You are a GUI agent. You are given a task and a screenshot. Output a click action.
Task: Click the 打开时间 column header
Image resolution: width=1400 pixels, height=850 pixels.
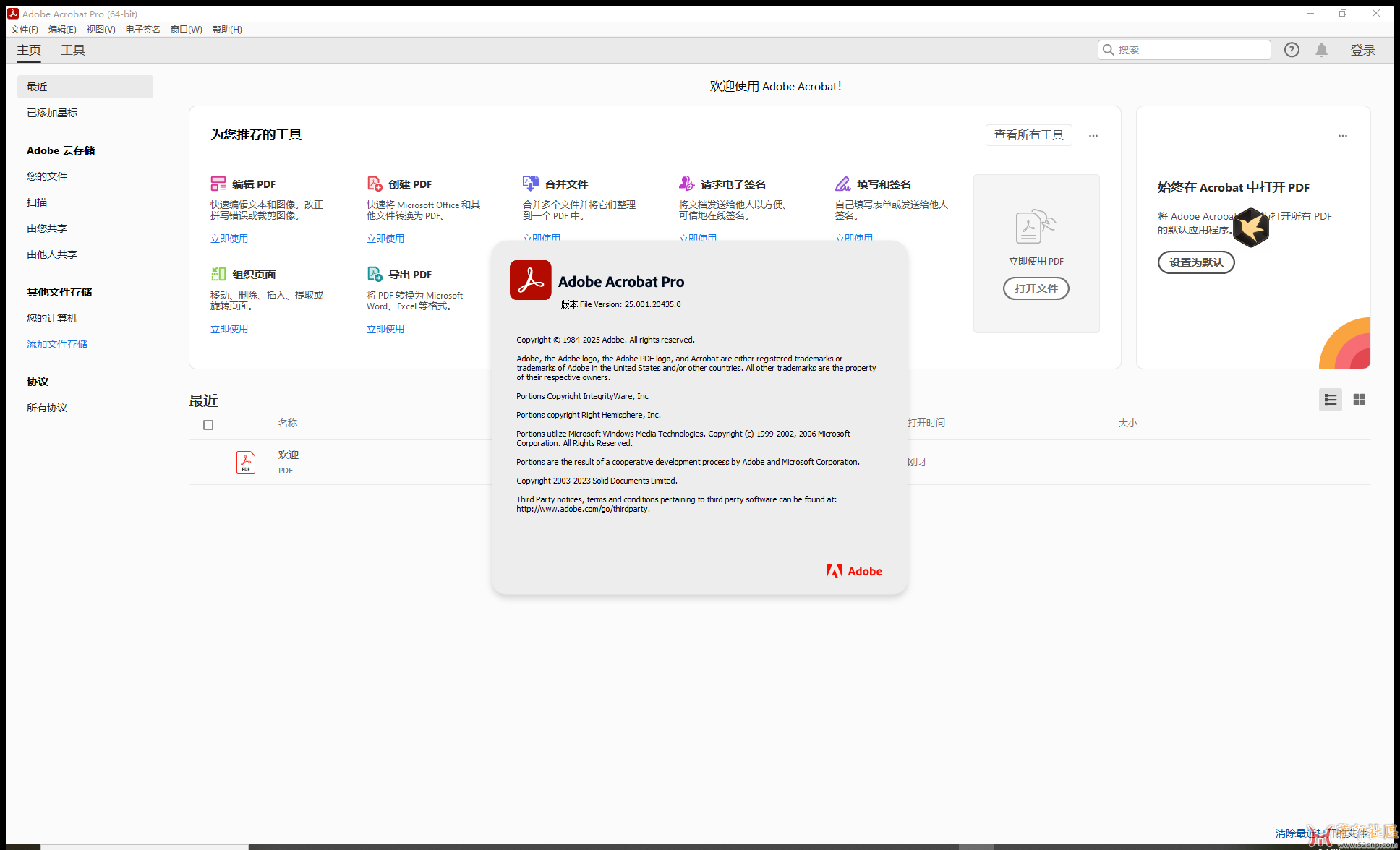click(x=926, y=423)
